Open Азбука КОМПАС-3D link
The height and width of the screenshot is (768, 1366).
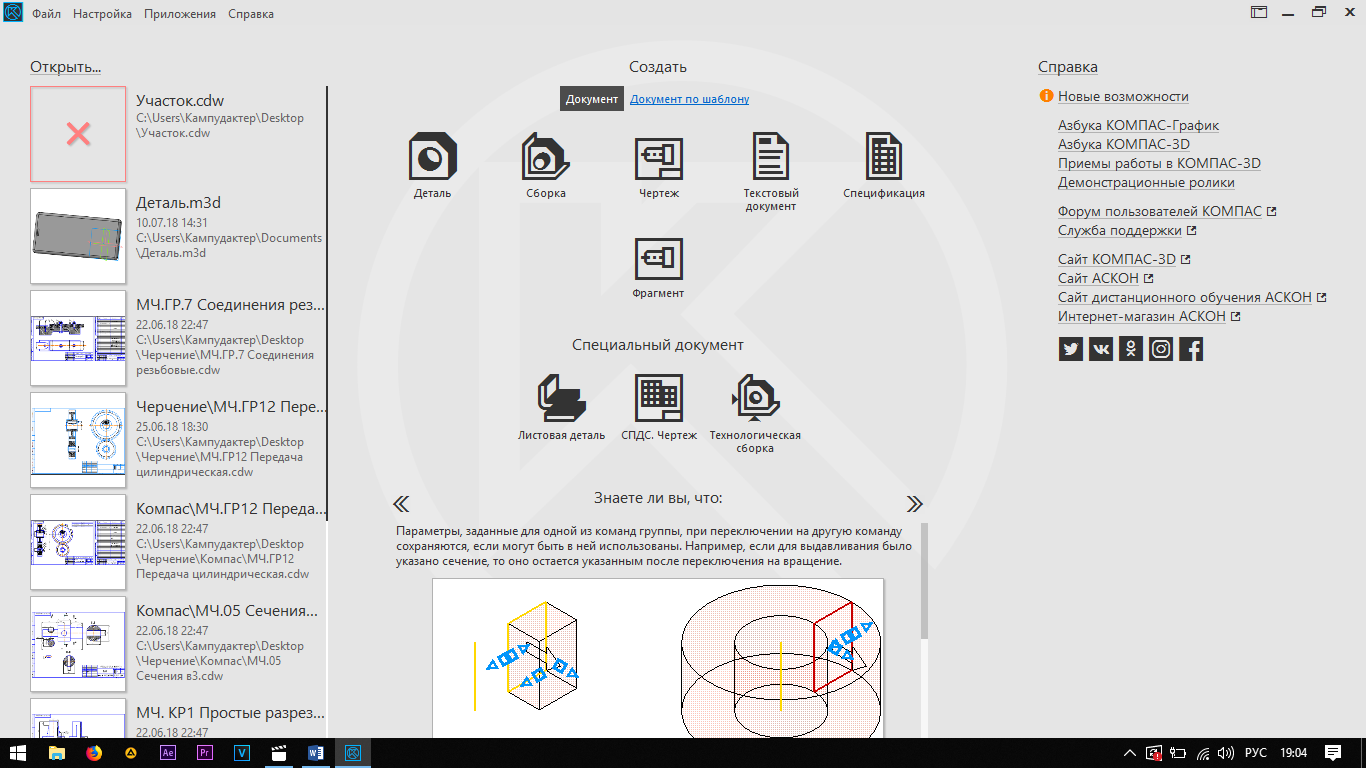point(1124,144)
